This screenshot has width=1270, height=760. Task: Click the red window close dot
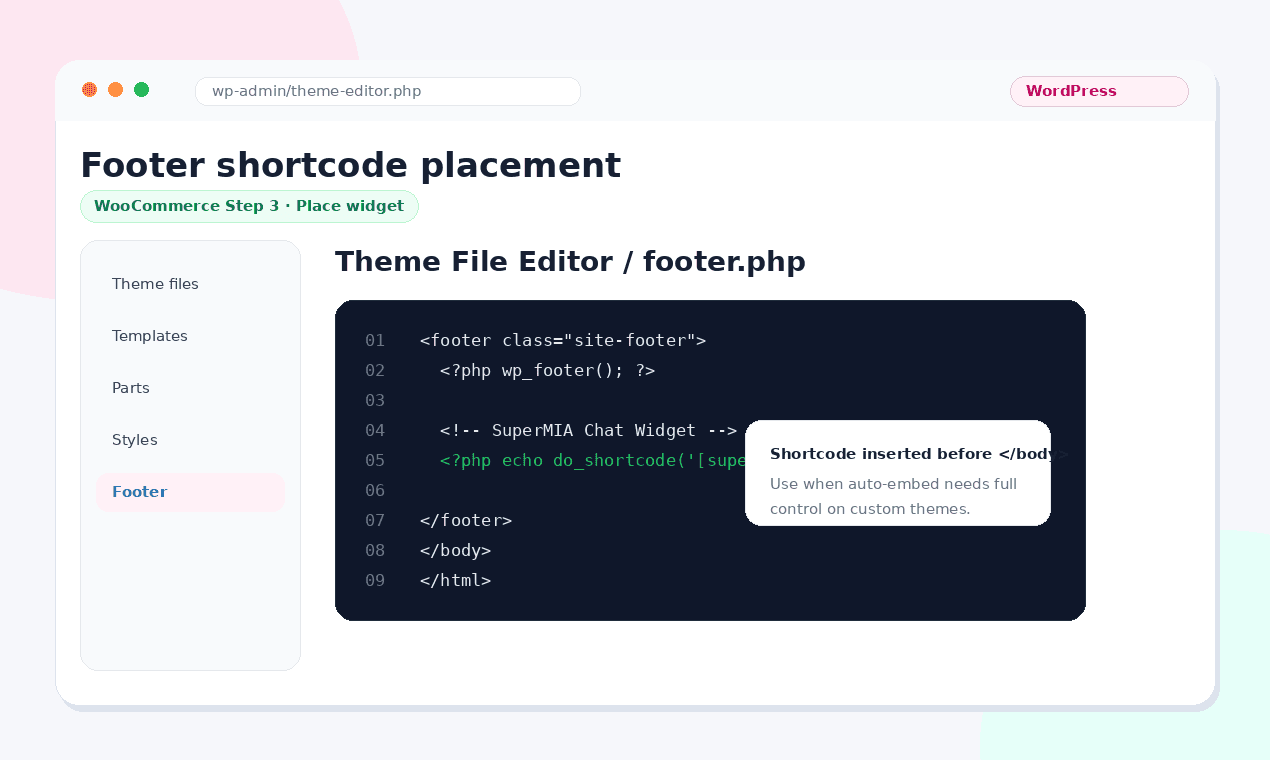(x=89, y=90)
